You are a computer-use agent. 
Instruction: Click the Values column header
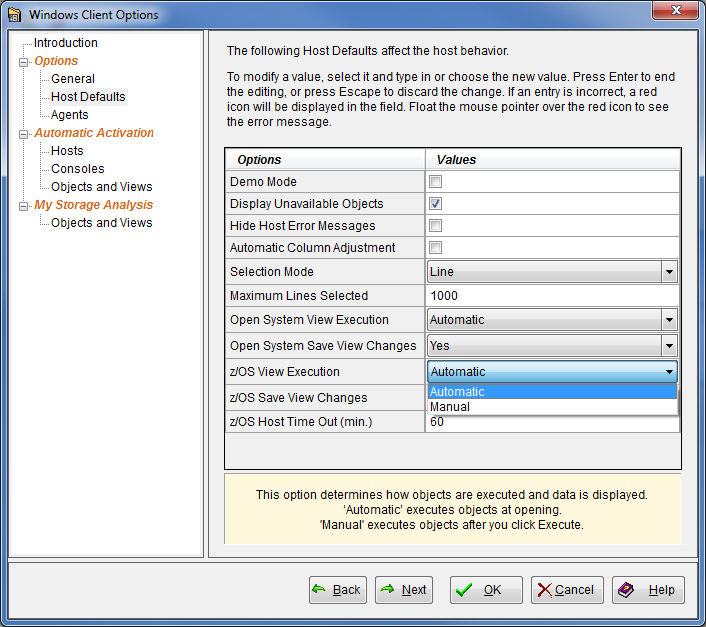[x=553, y=160]
